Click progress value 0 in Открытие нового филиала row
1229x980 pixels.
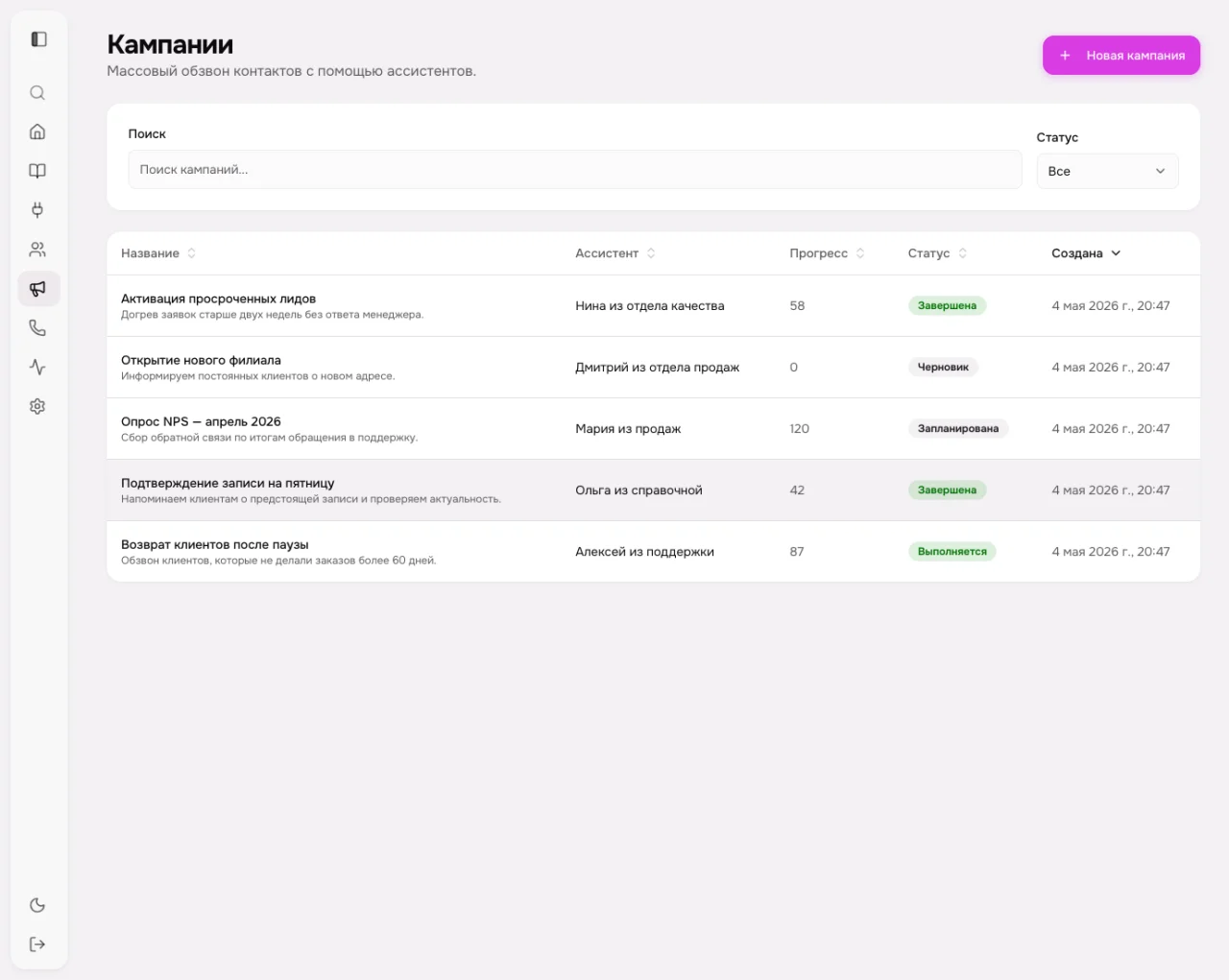coord(793,368)
